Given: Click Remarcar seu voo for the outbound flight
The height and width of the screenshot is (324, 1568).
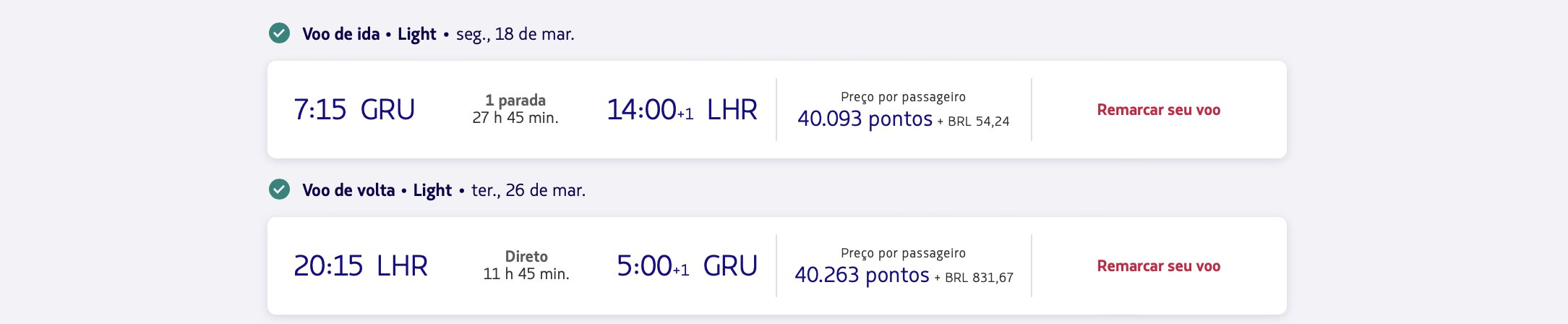Looking at the screenshot, I should (1158, 110).
